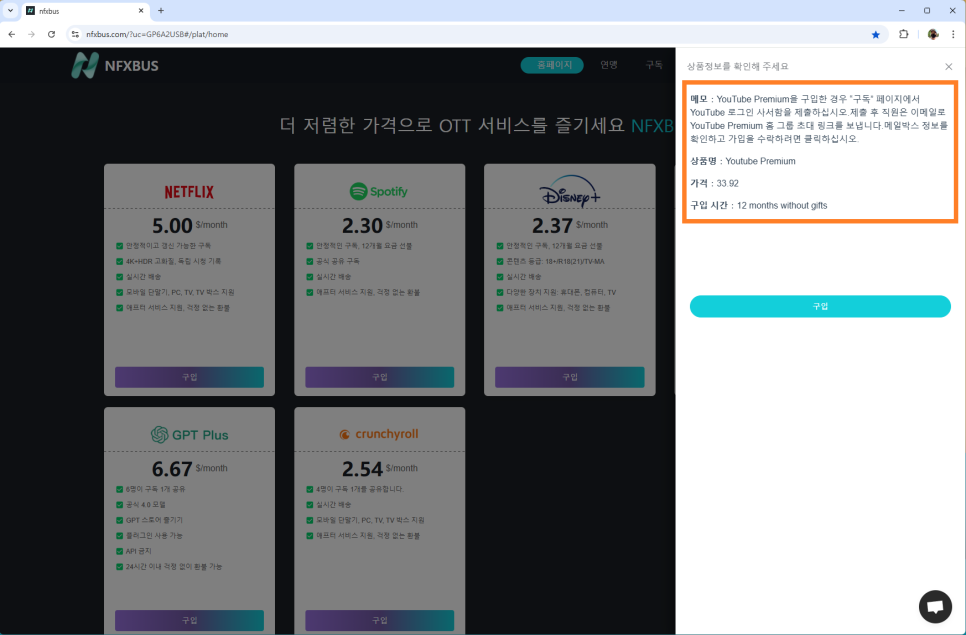
Task: Click 구입 button on Netflix card
Action: (x=189, y=377)
